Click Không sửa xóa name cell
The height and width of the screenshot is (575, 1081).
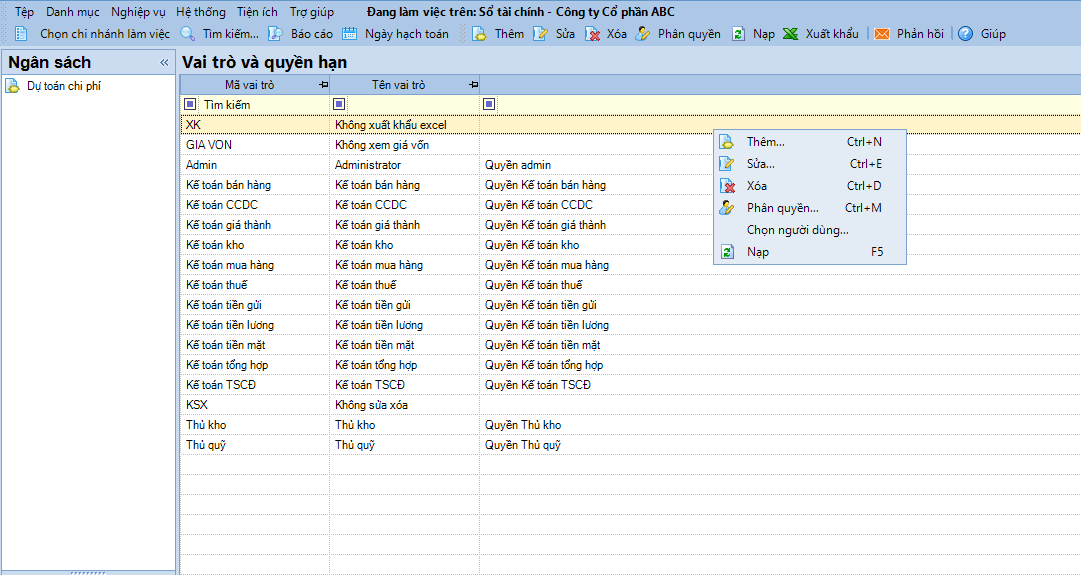[405, 405]
